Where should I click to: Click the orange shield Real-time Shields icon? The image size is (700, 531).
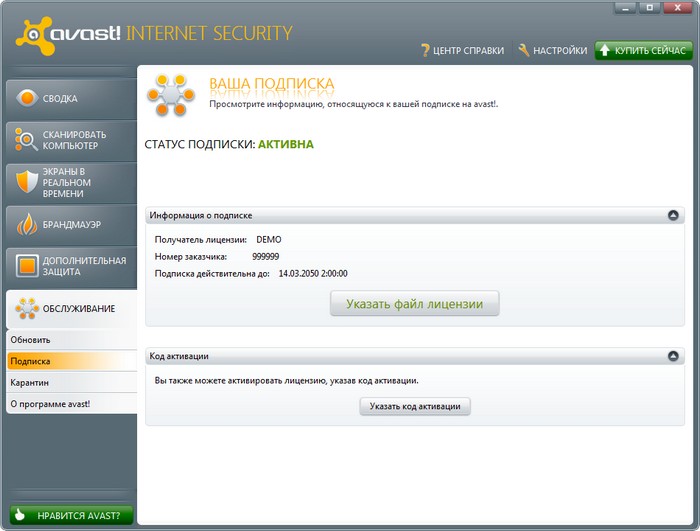point(27,182)
